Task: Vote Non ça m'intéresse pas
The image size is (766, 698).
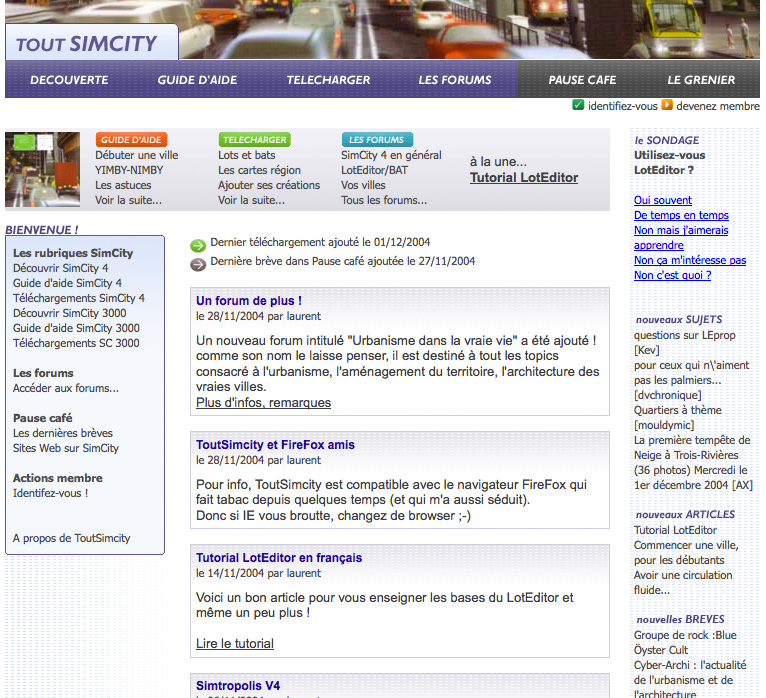Action: 690,260
